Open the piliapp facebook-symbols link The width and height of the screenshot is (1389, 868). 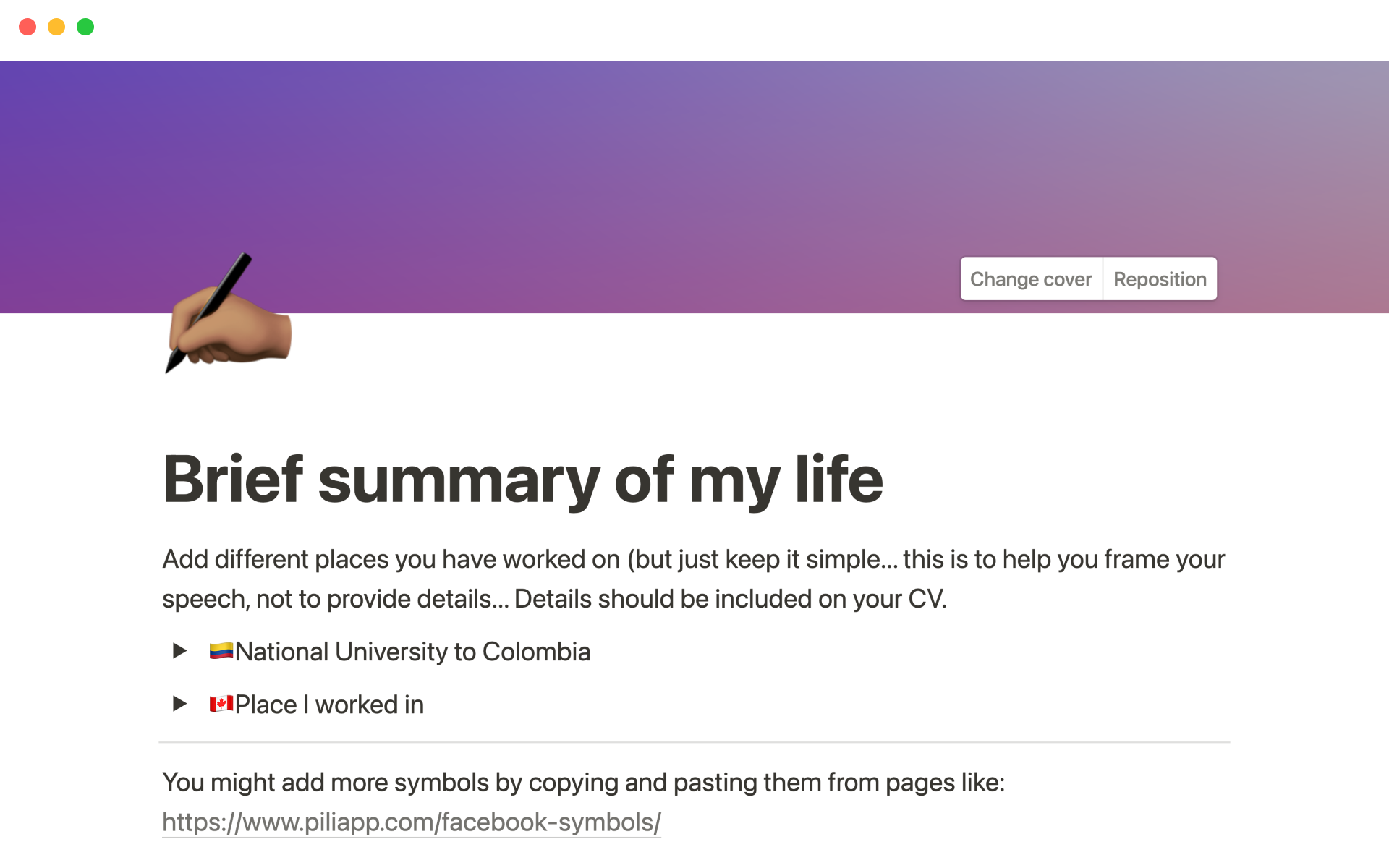411,822
